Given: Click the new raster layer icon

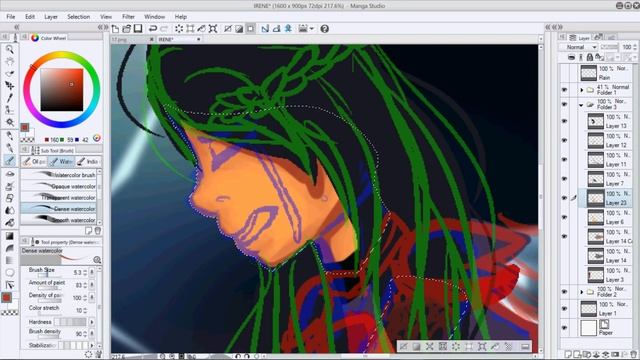Looking at the screenshot, I should coord(568,354).
